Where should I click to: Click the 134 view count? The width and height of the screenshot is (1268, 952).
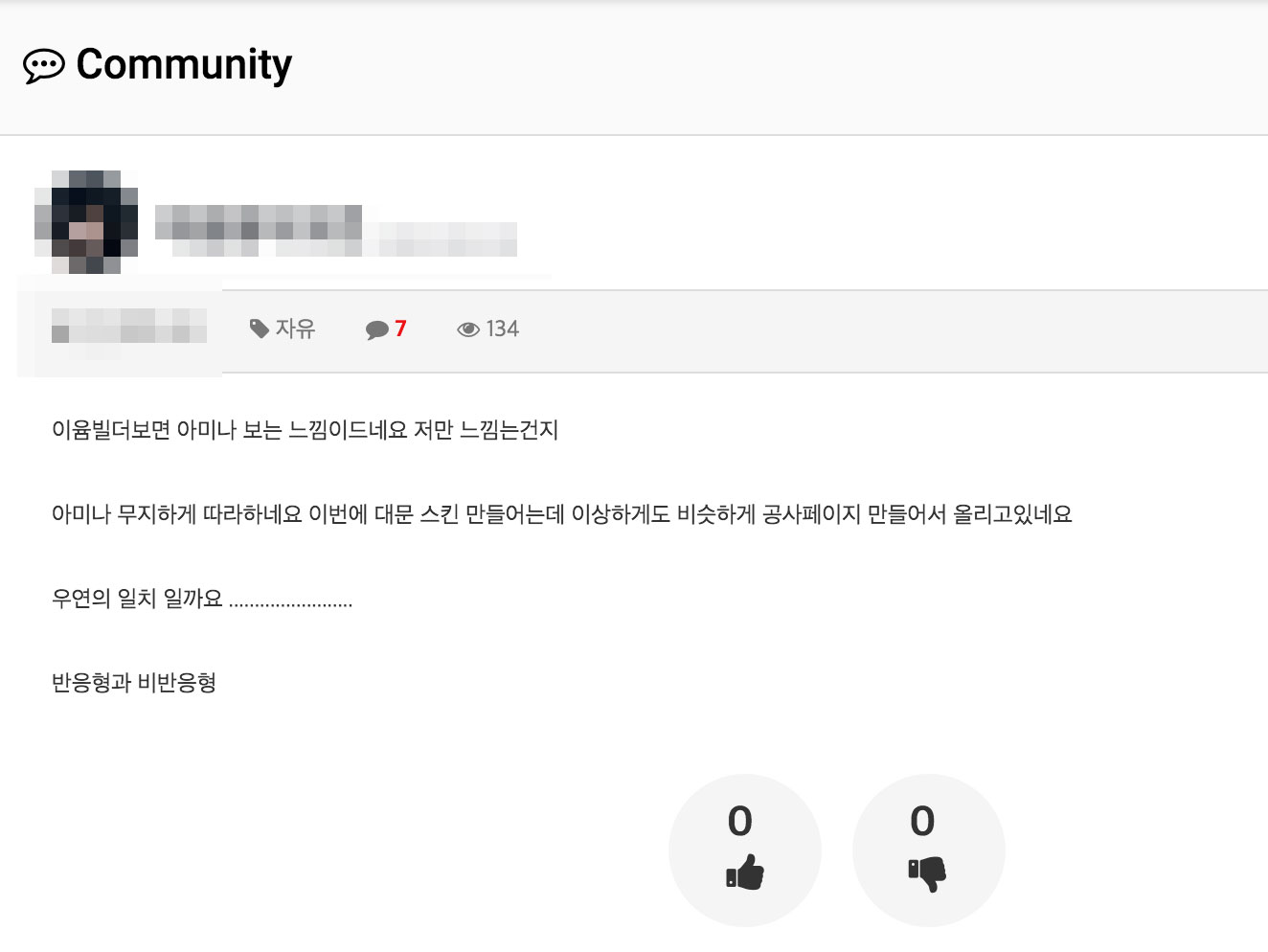coord(503,329)
